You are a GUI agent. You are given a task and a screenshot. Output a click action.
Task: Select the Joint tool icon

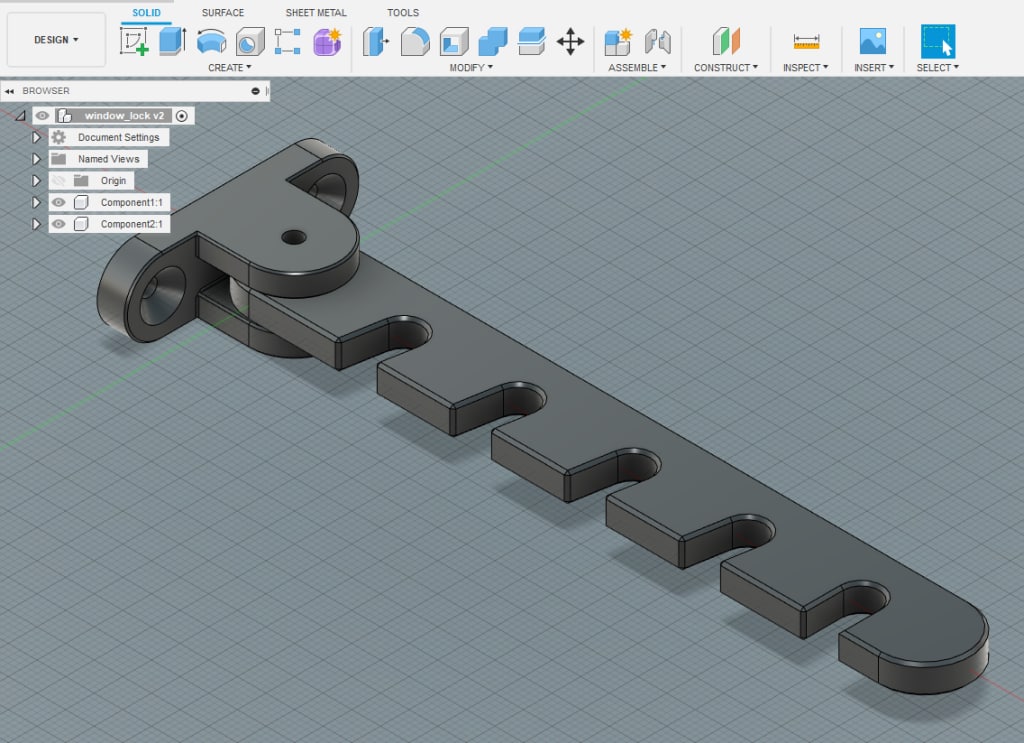(658, 41)
